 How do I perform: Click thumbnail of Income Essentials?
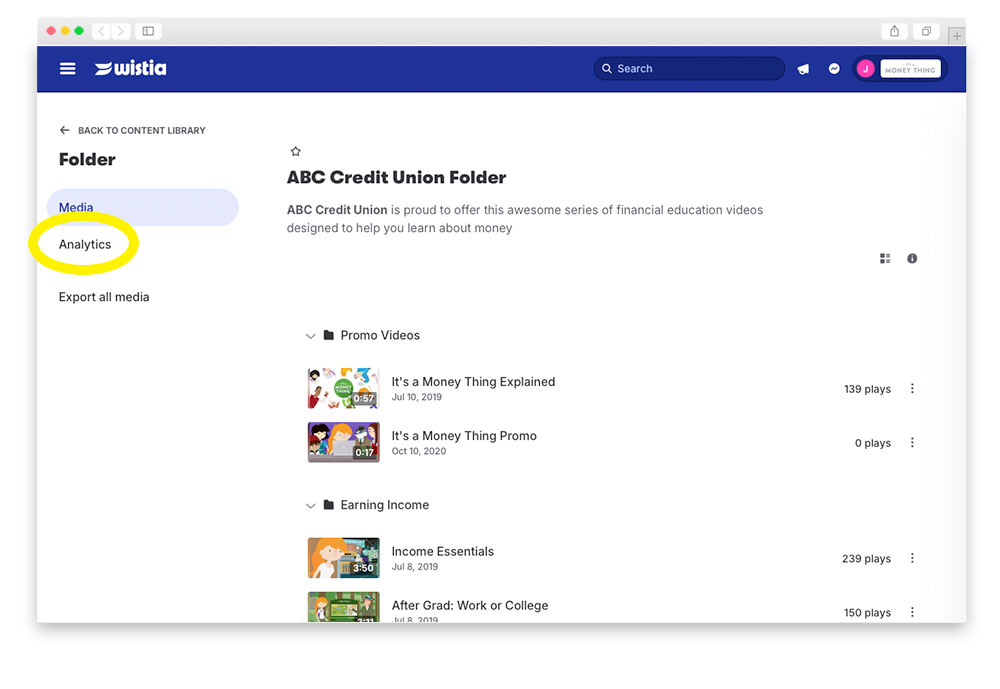(x=344, y=558)
